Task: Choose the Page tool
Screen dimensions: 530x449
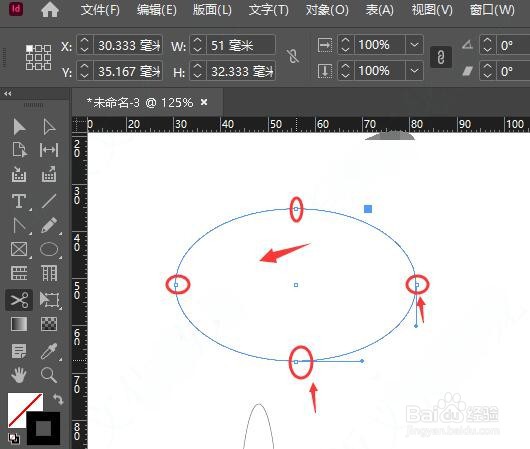Action: tap(19, 150)
